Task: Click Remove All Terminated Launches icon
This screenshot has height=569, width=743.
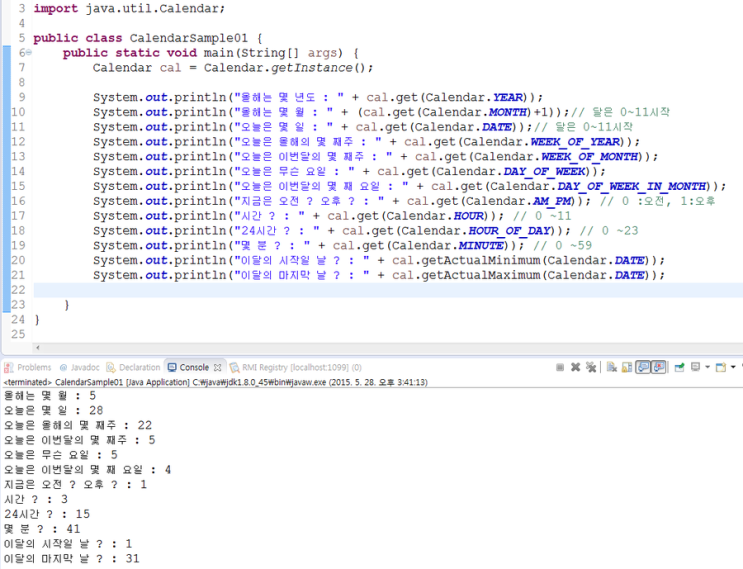Action: click(x=591, y=368)
